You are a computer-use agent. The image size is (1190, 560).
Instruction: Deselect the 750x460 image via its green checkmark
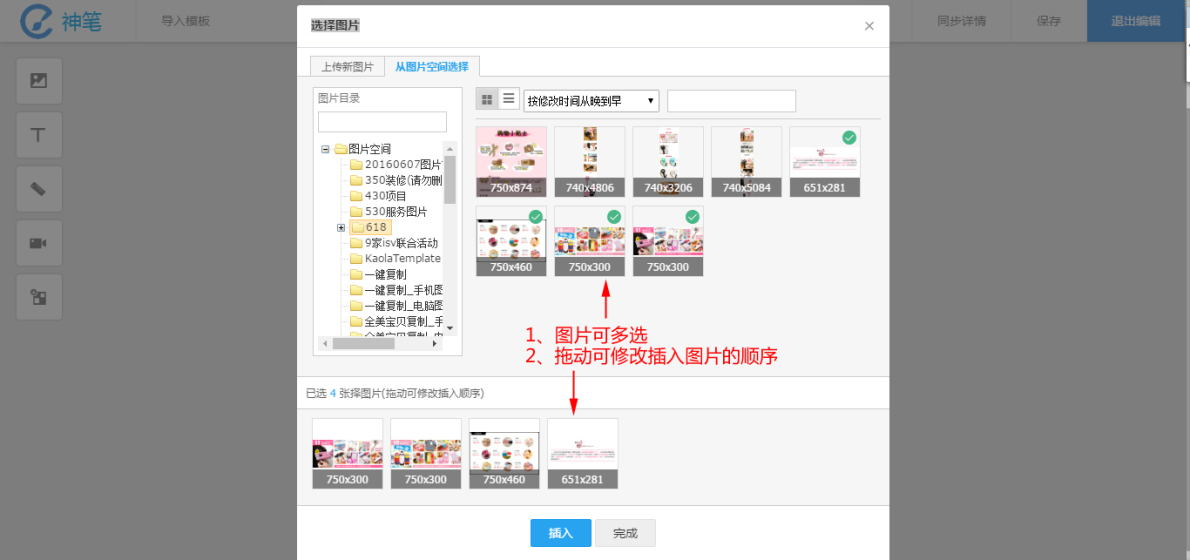(536, 217)
